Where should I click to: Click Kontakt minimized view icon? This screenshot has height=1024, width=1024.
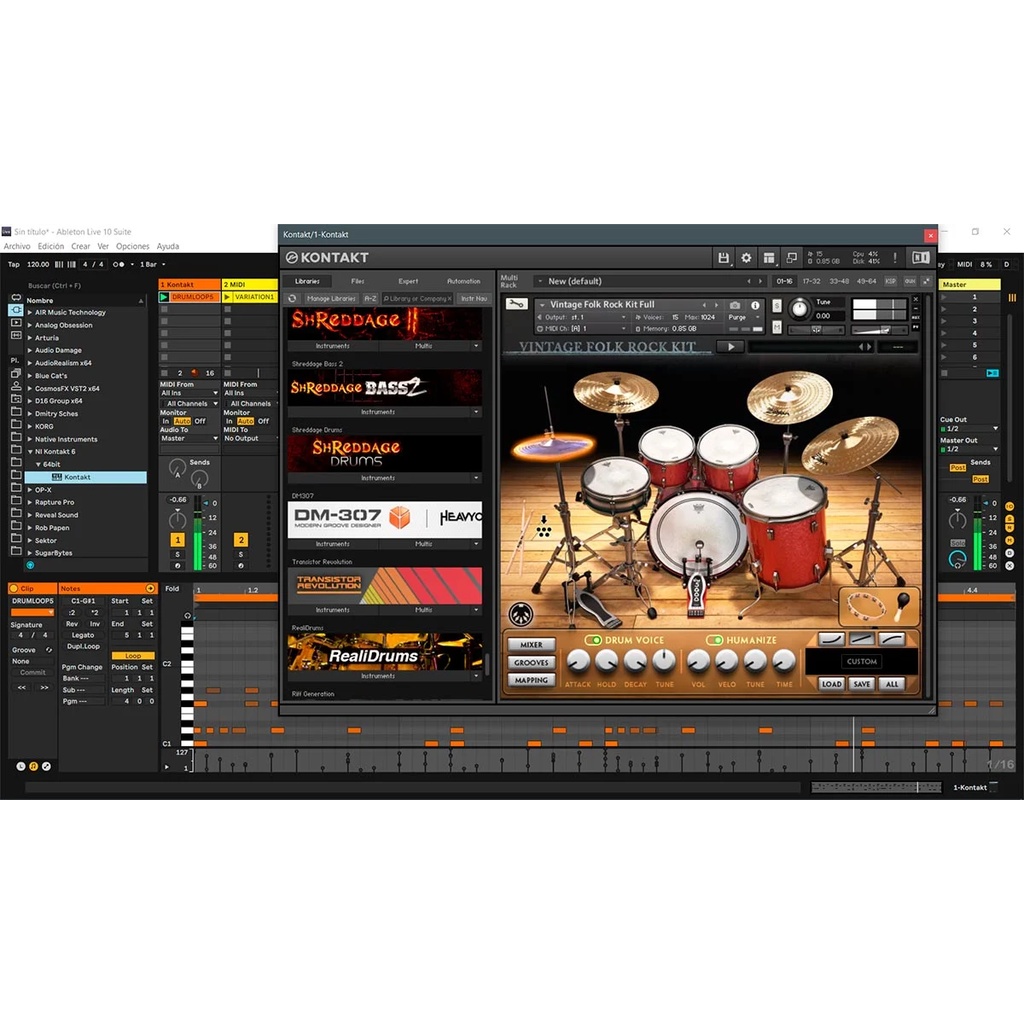pyautogui.click(x=791, y=258)
